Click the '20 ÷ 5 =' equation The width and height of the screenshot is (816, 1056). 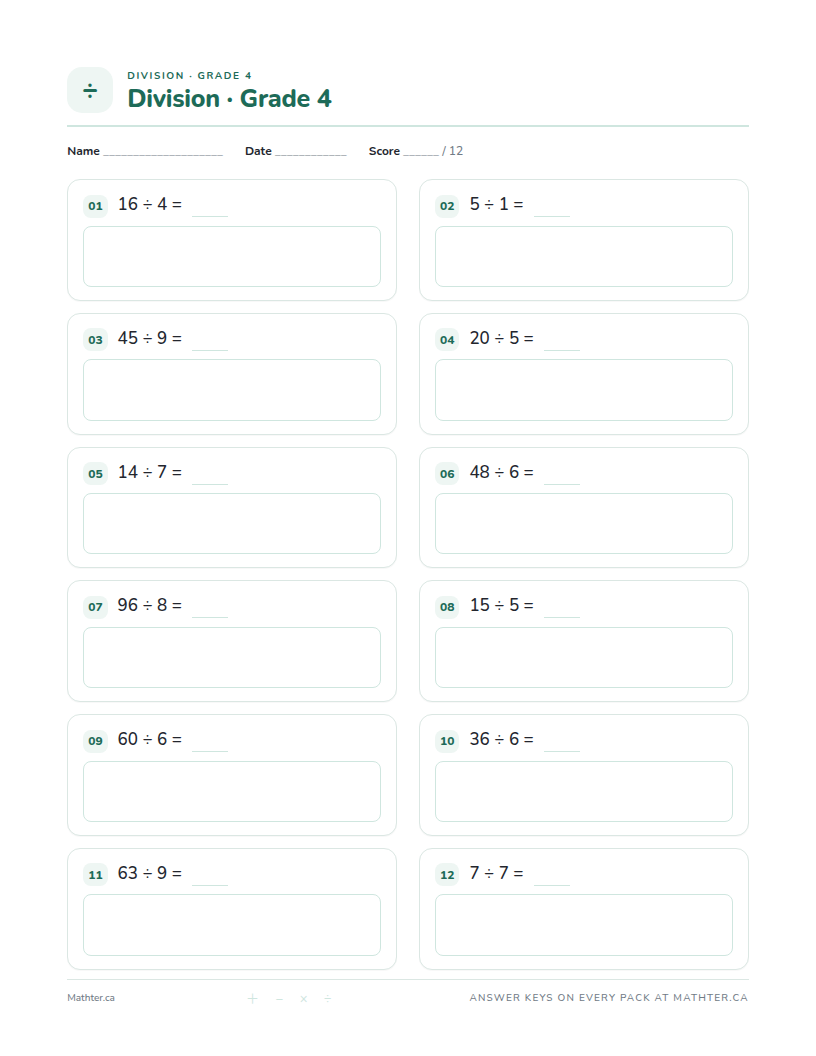pyautogui.click(x=502, y=338)
